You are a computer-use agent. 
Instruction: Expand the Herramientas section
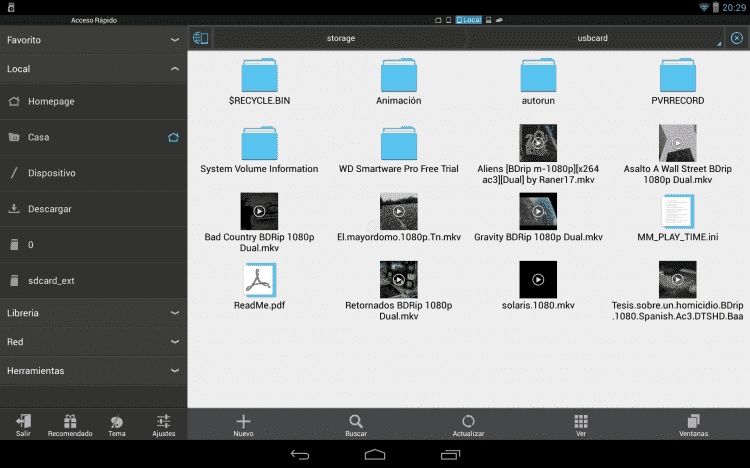click(x=93, y=371)
